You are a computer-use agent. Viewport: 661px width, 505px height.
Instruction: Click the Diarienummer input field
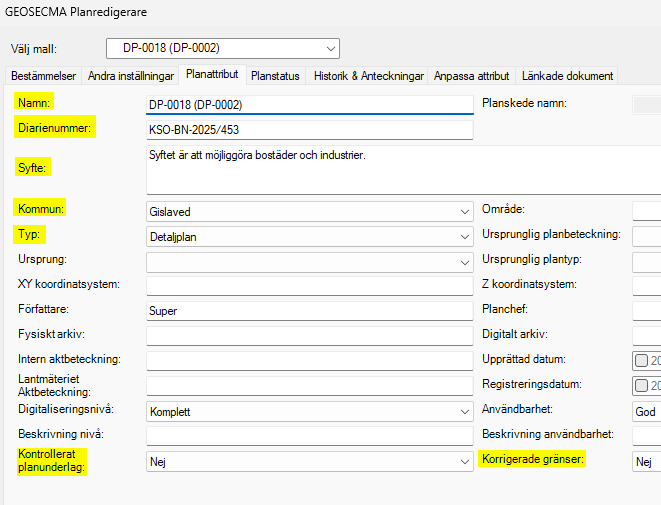pos(308,129)
